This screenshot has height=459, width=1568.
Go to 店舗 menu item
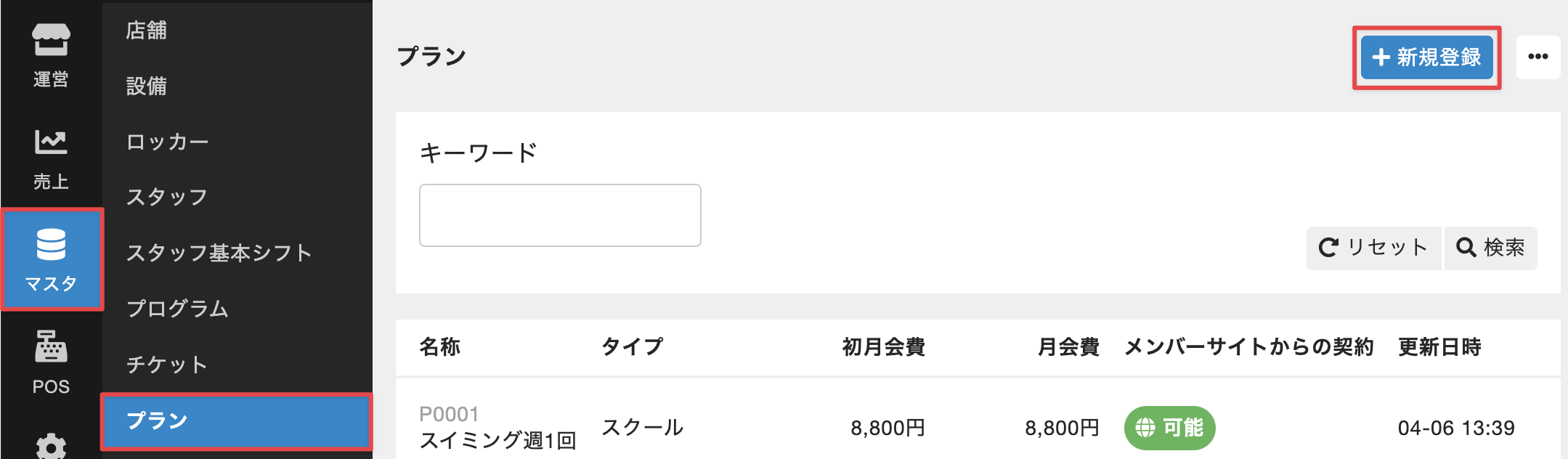[147, 31]
